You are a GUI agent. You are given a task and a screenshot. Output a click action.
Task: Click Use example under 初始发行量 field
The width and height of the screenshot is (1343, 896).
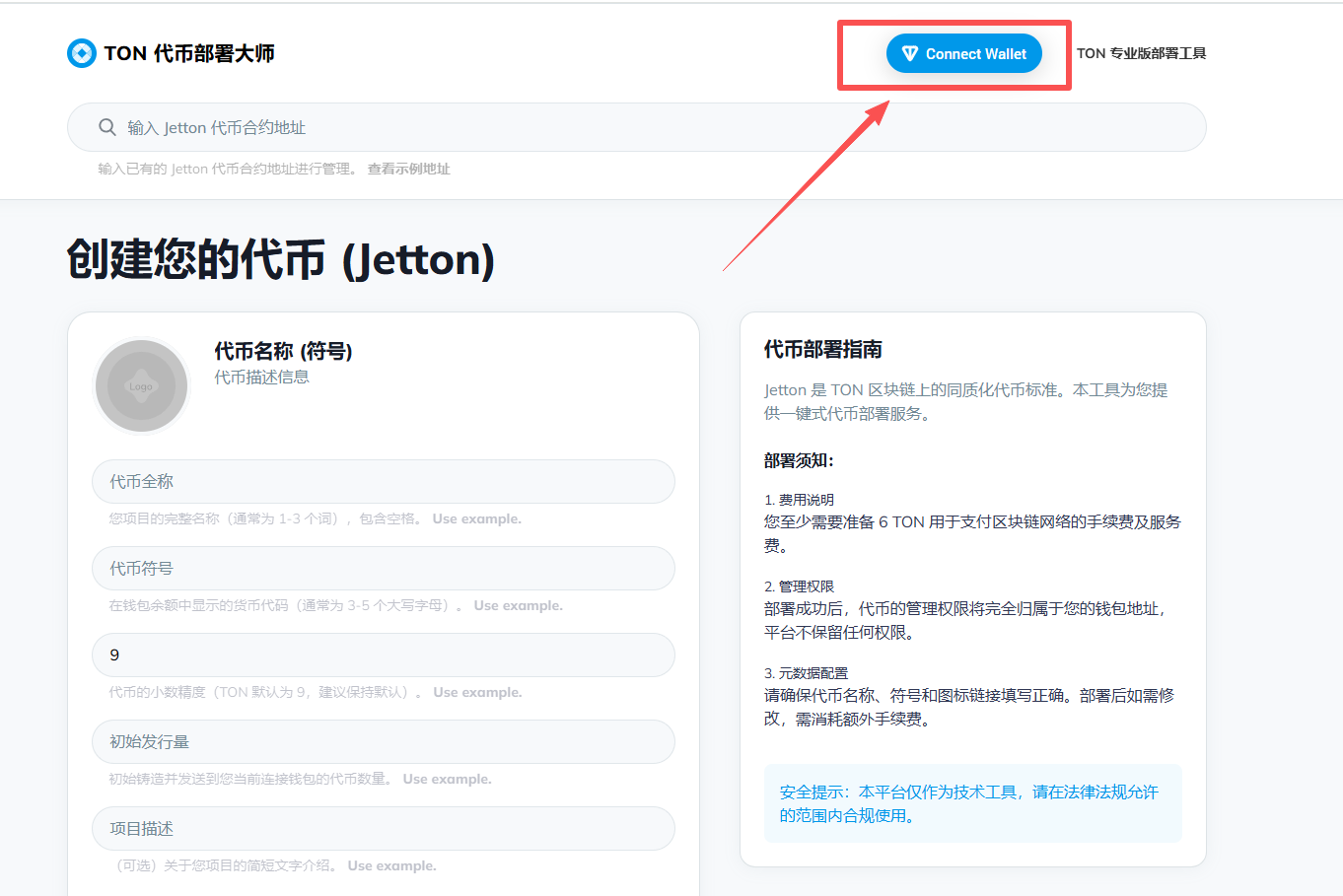point(447,780)
